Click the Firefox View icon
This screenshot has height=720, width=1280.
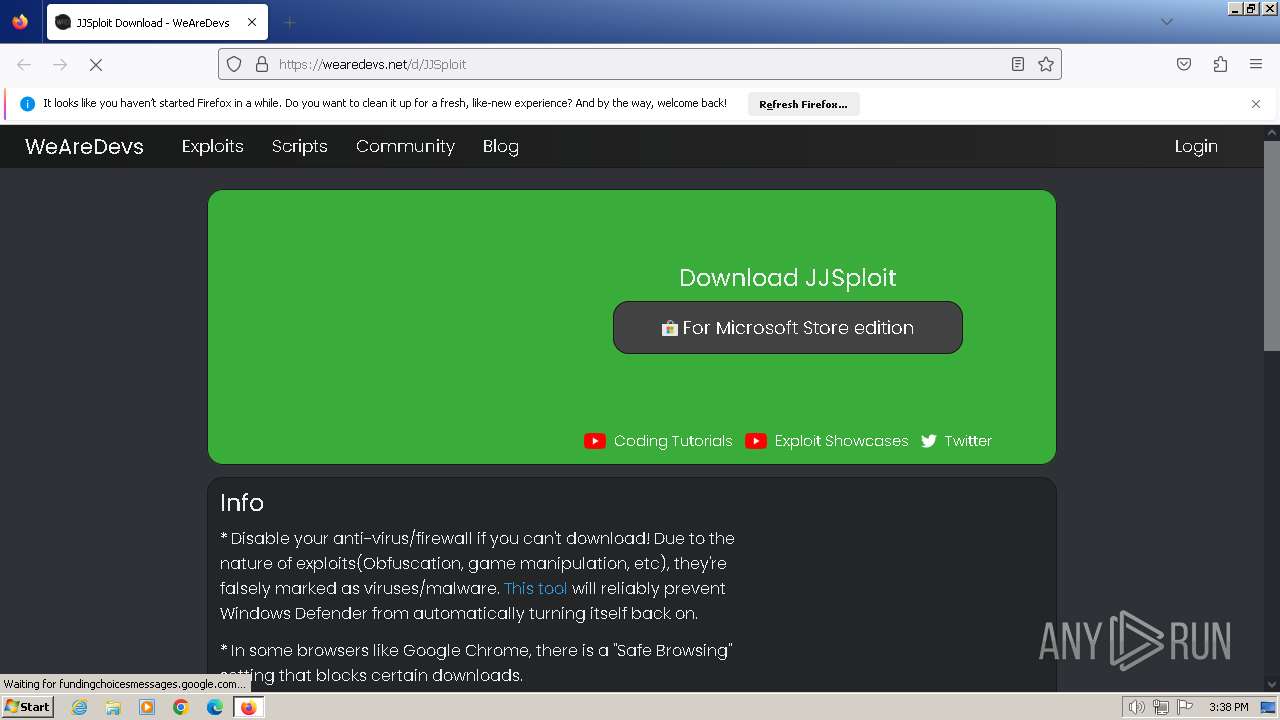point(20,22)
